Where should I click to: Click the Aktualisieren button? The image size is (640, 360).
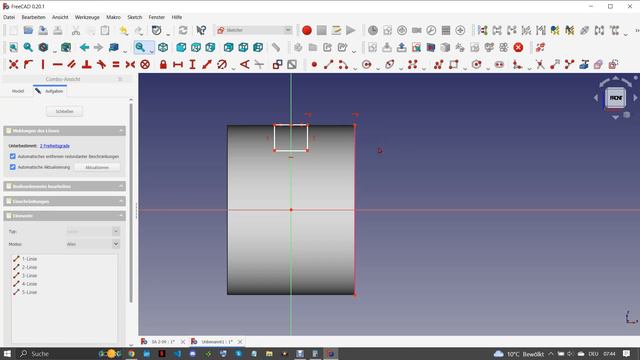pyautogui.click(x=97, y=167)
